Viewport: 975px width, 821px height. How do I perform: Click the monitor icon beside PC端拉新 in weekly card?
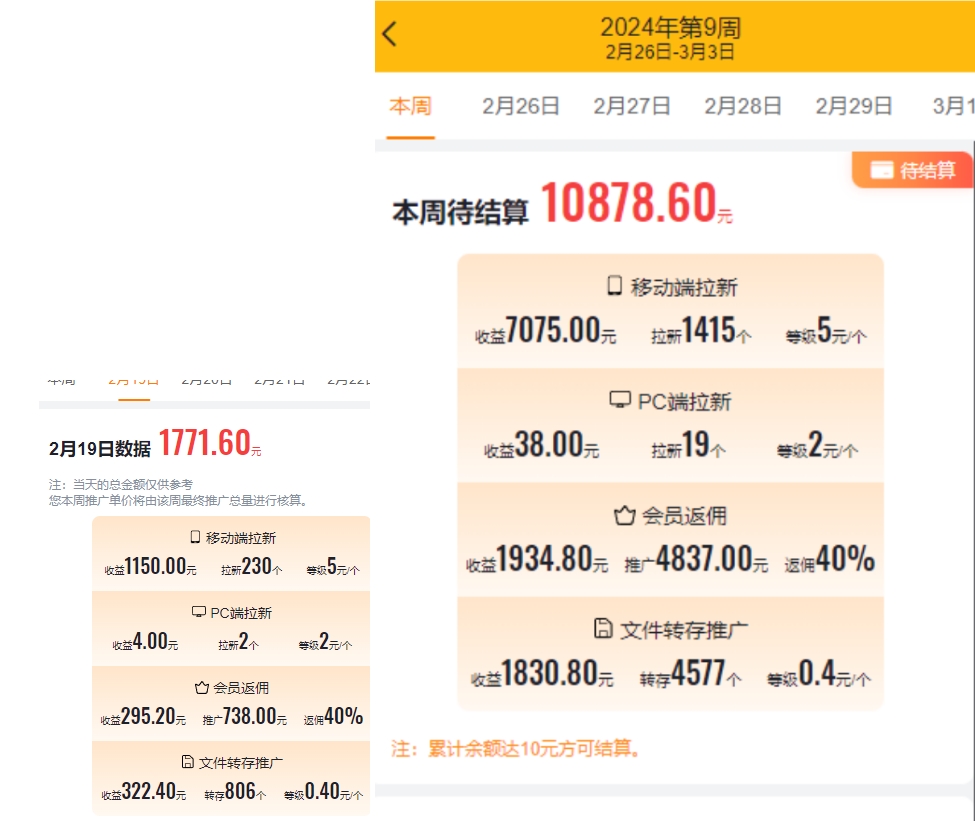[619, 399]
